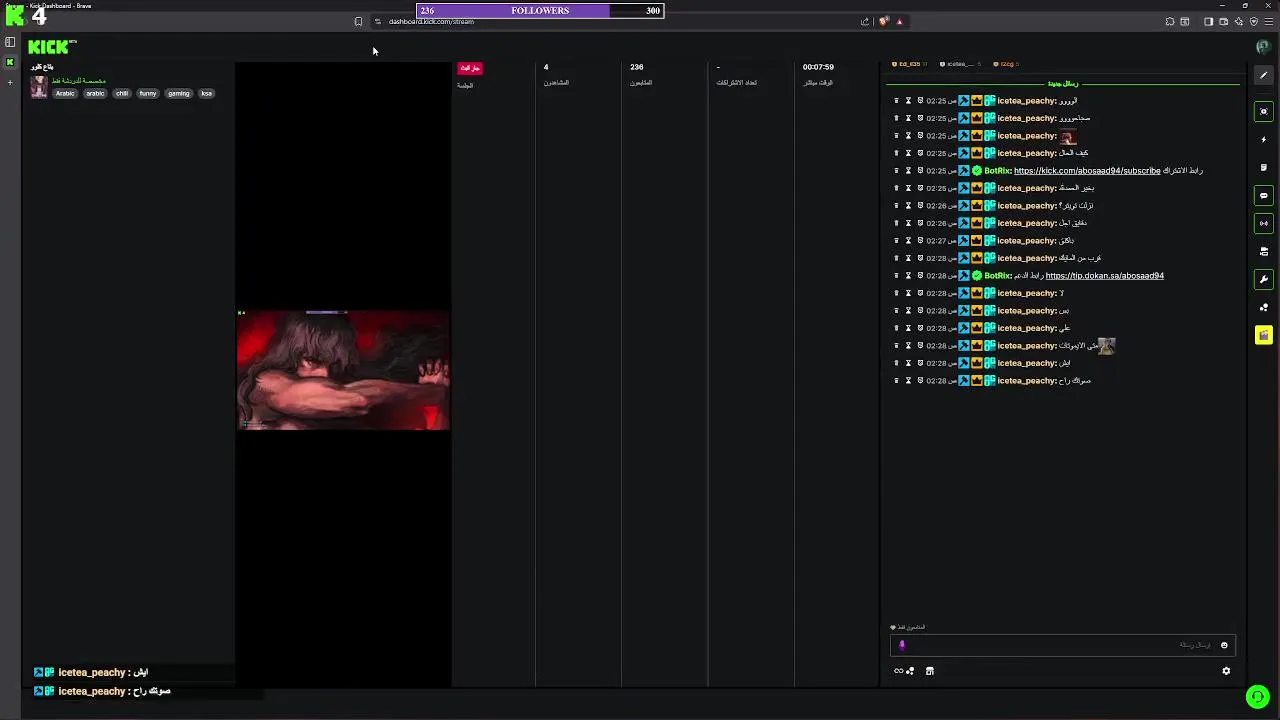The width and height of the screenshot is (1280, 720).
Task: Click the user profile avatar top right
Action: [x=1264, y=47]
